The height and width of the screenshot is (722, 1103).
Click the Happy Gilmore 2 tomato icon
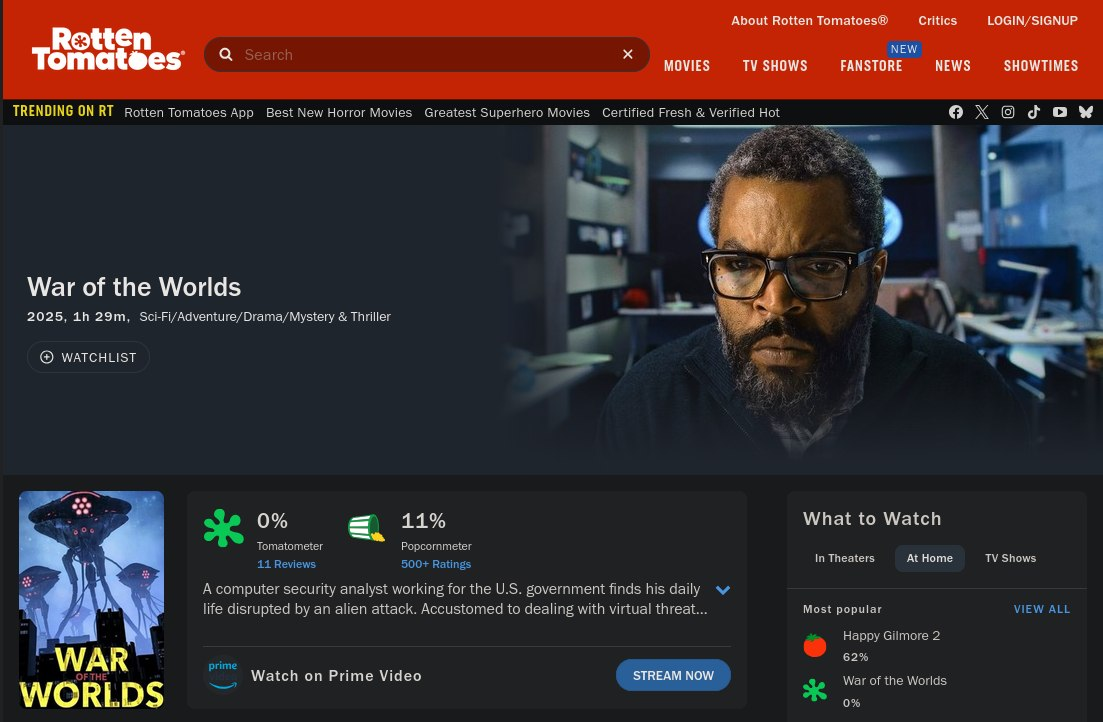pos(815,645)
